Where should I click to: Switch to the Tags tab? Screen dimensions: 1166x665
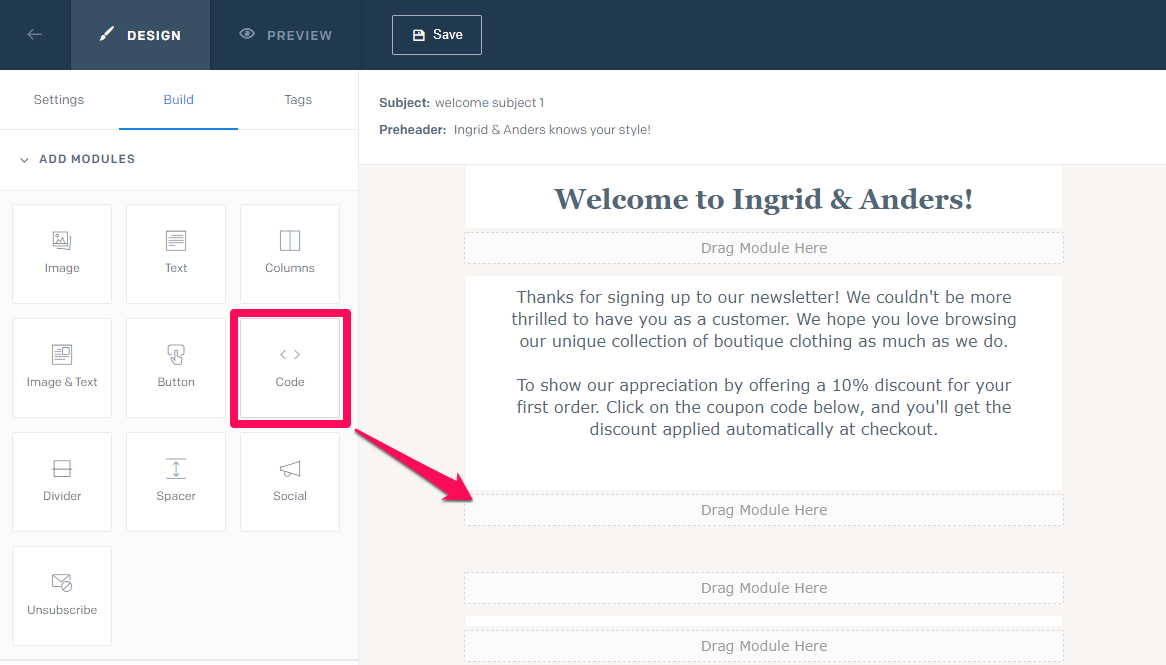pyautogui.click(x=298, y=100)
